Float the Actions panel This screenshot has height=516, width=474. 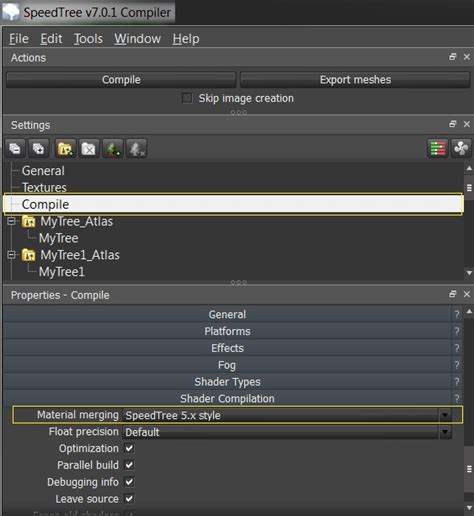pos(452,57)
